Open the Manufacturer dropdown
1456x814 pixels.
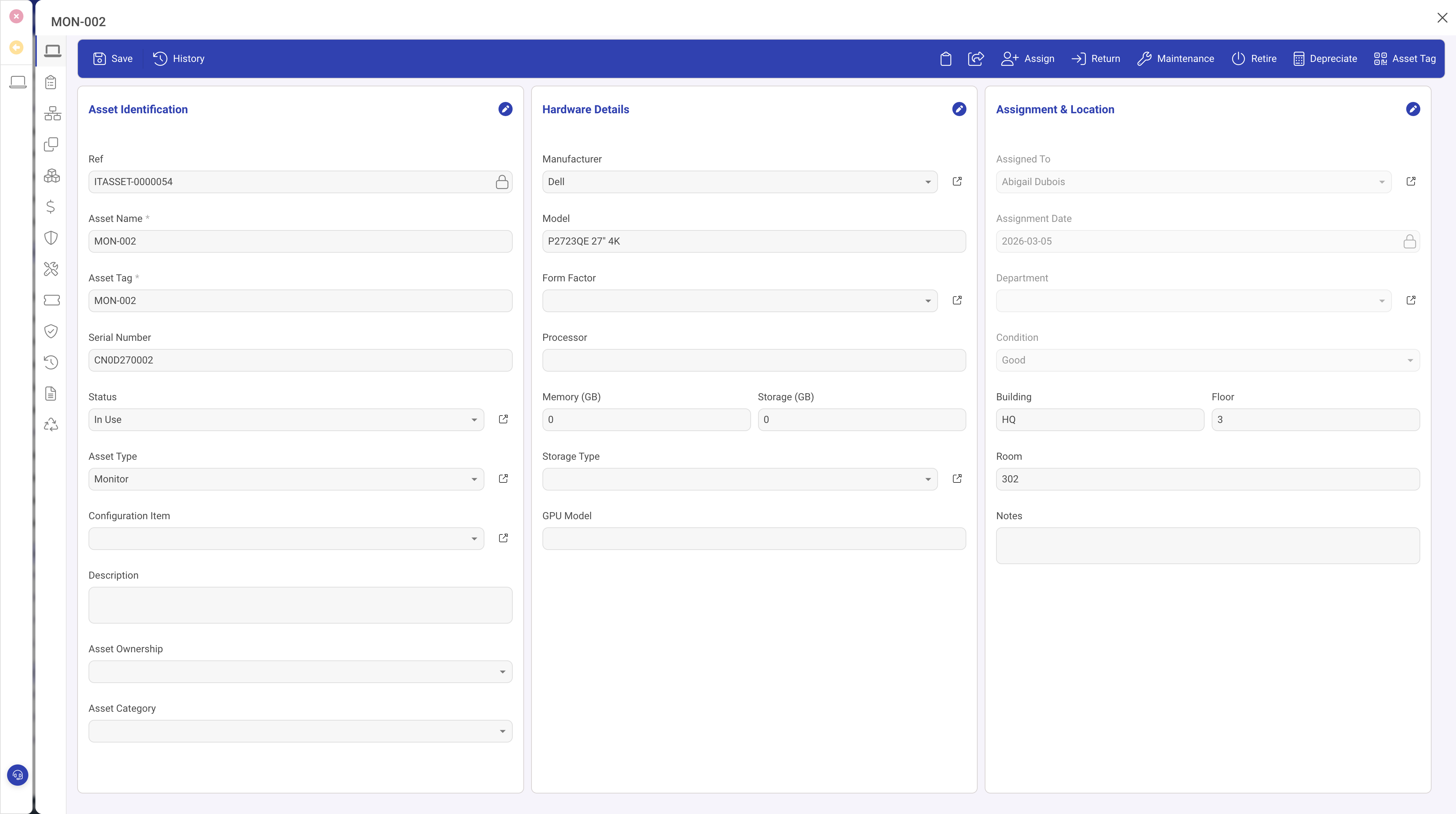coord(927,181)
